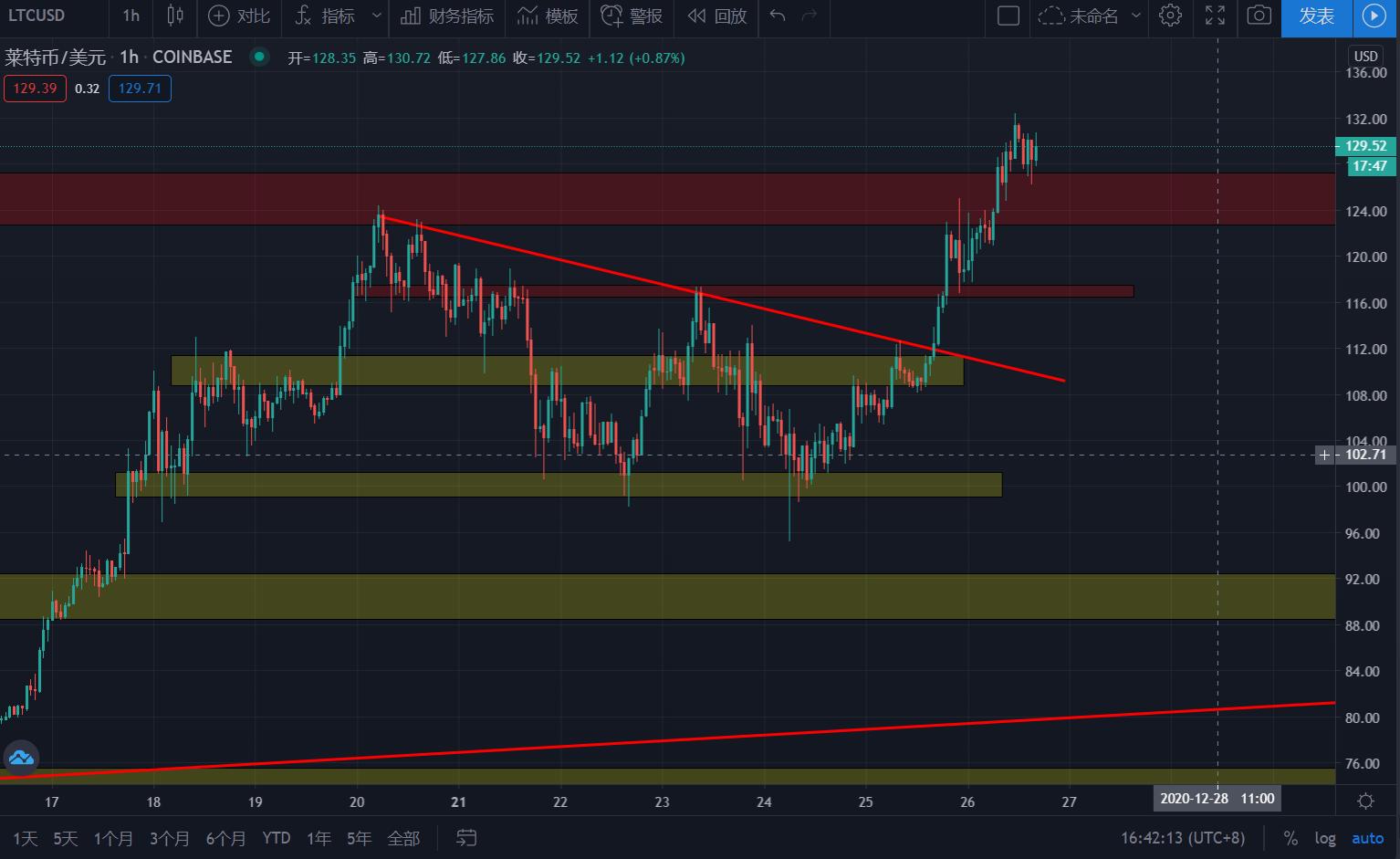The image size is (1400, 859).
Task: Select the wide yellow zone between 88 and 92
Action: pos(667,597)
